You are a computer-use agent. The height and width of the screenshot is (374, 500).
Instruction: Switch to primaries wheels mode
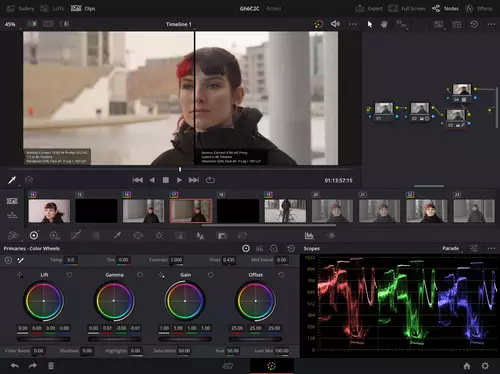246,248
